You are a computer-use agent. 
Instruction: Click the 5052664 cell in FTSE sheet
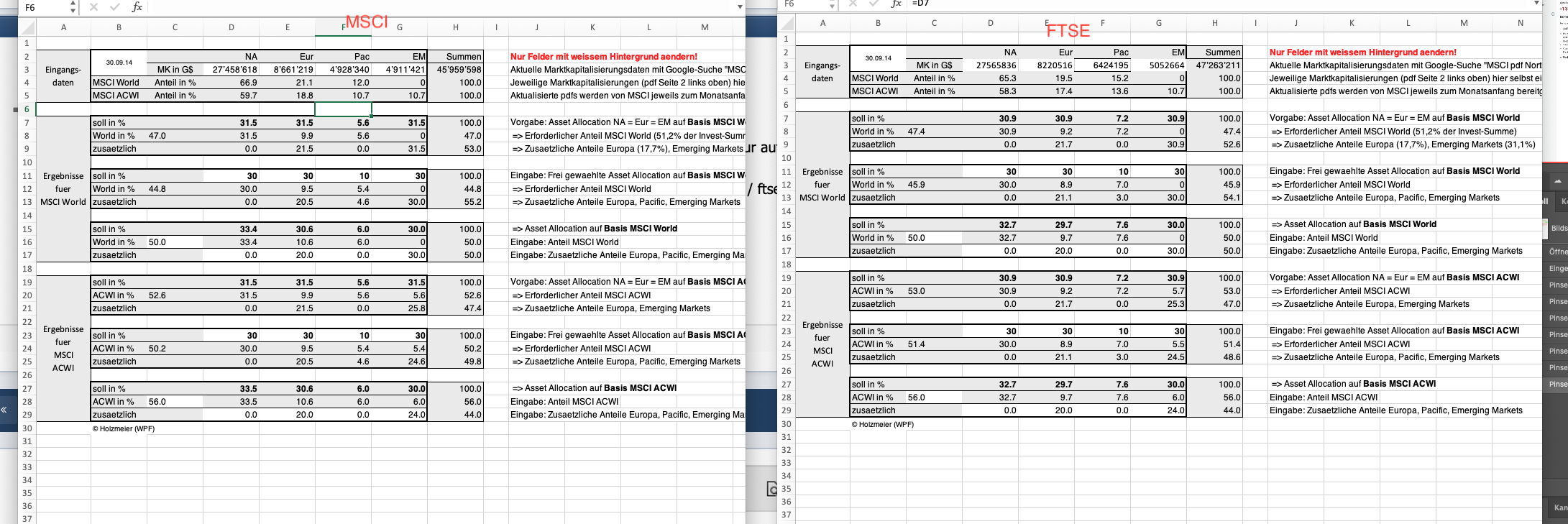pos(1158,65)
